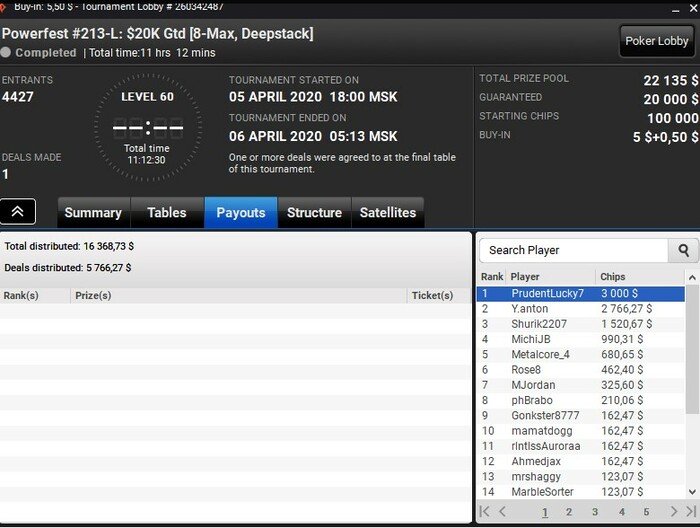The image size is (700, 528).
Task: Switch to the Tables tab
Action: pyautogui.click(x=167, y=212)
